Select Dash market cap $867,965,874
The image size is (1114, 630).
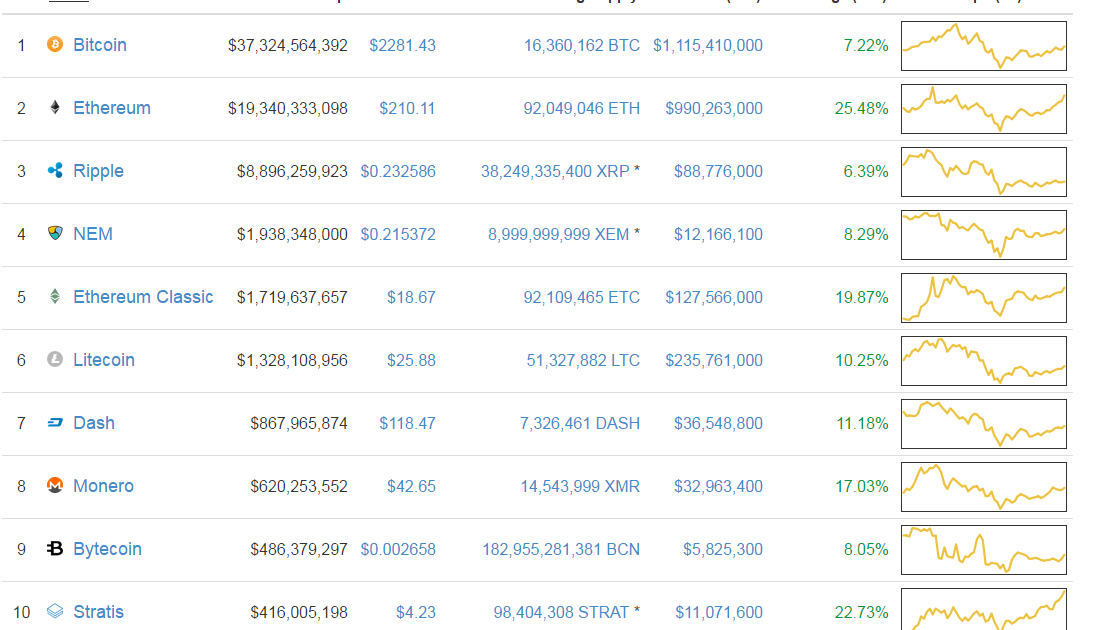point(299,423)
